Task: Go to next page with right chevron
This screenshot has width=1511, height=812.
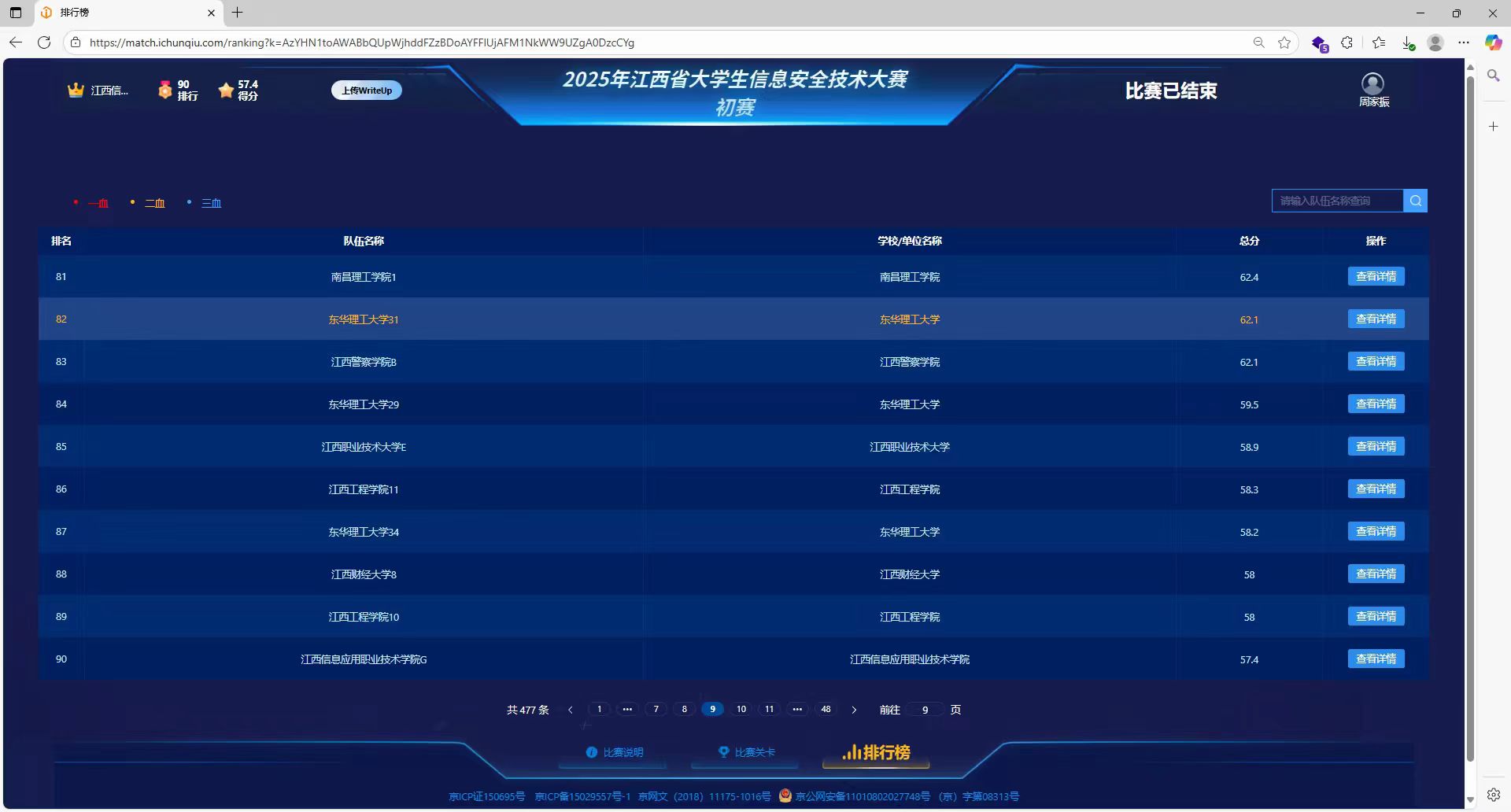Action: [854, 710]
